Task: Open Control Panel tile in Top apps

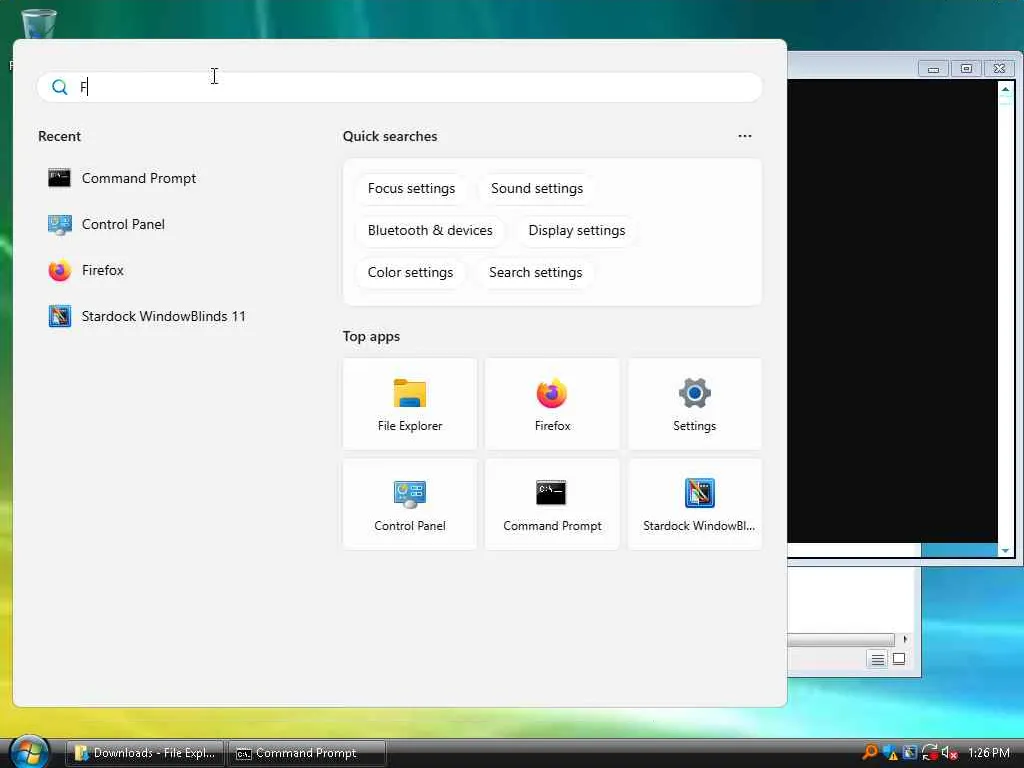Action: 410,504
